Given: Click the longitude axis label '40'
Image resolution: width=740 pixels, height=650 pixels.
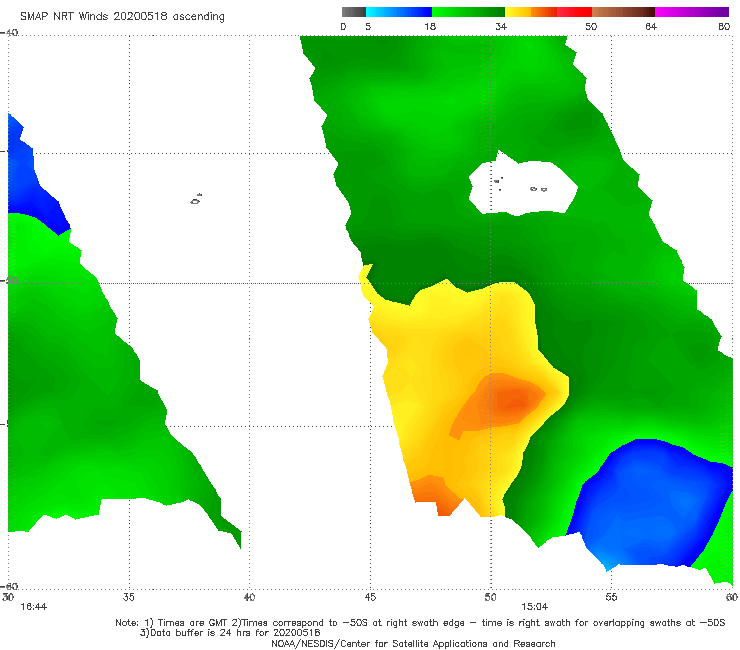Looking at the screenshot, I should coord(249,597).
